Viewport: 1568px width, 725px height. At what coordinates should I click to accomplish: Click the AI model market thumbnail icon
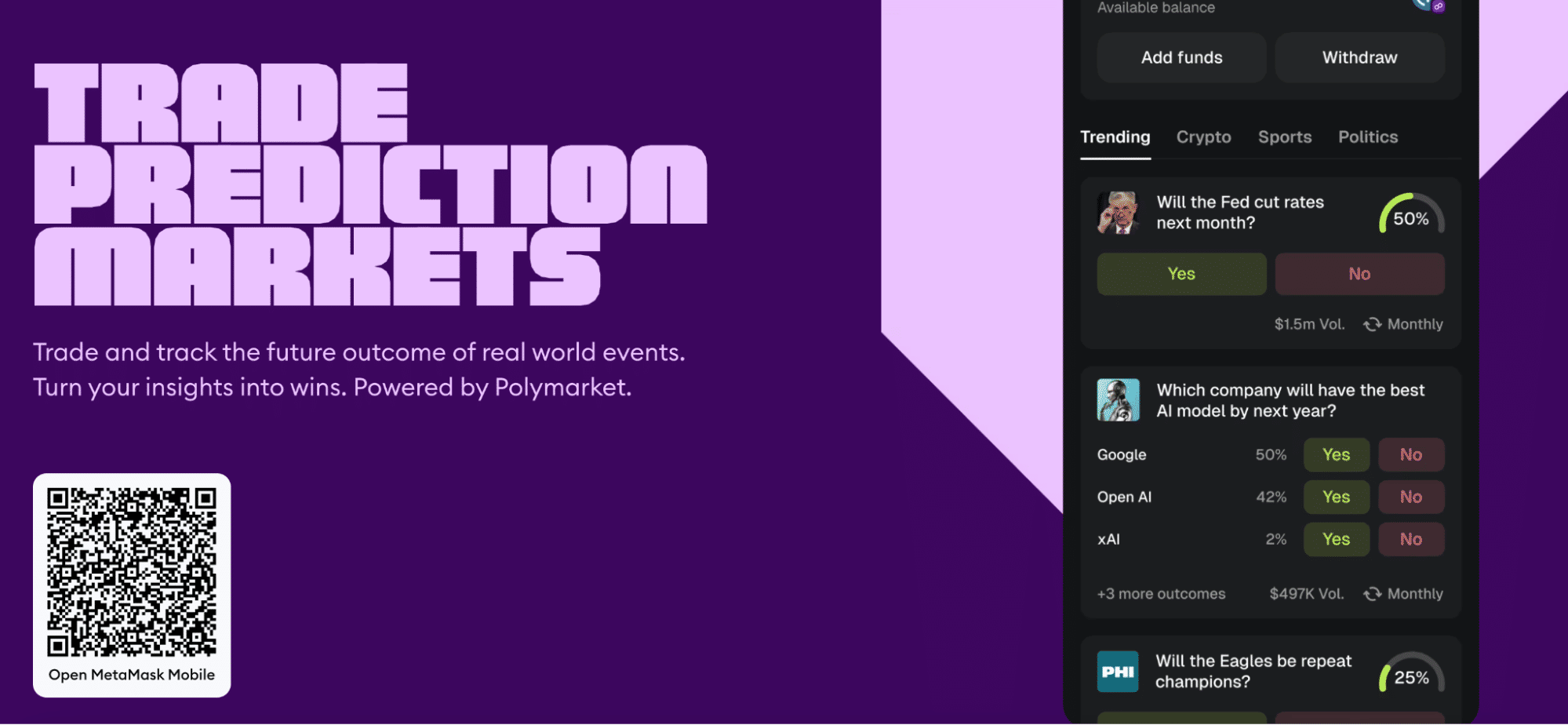[1118, 400]
